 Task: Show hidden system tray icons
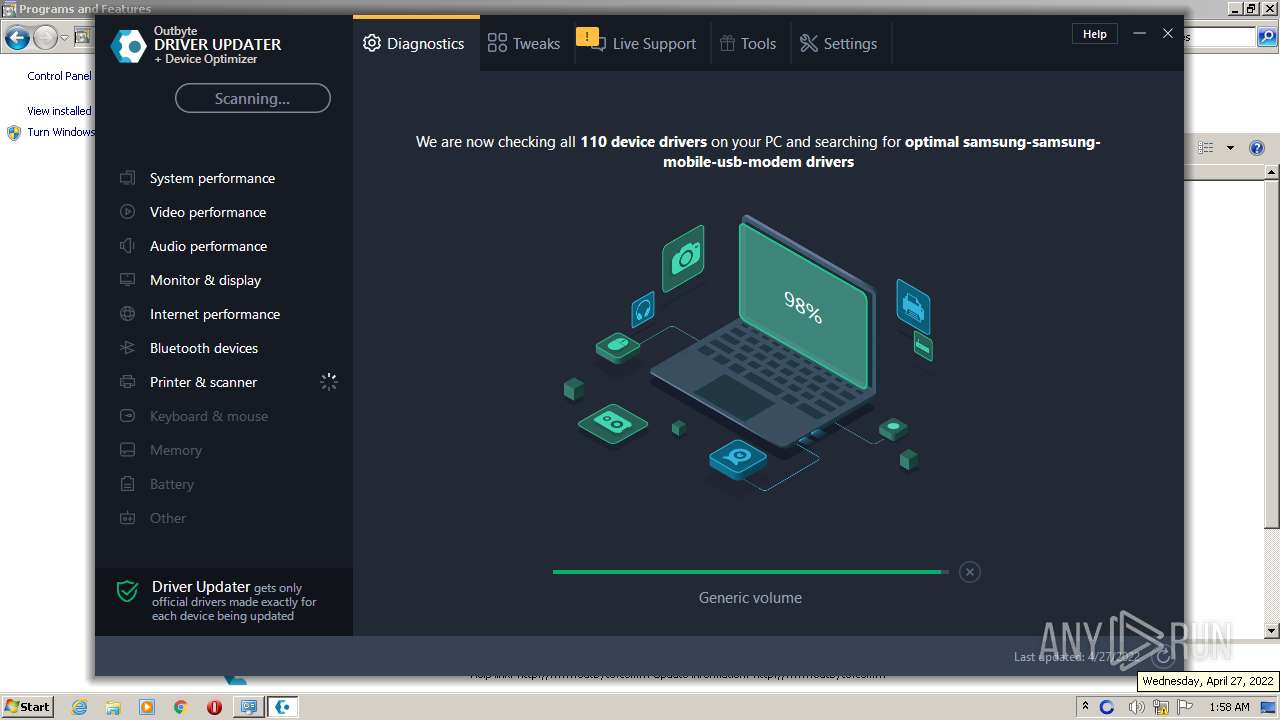[1085, 706]
